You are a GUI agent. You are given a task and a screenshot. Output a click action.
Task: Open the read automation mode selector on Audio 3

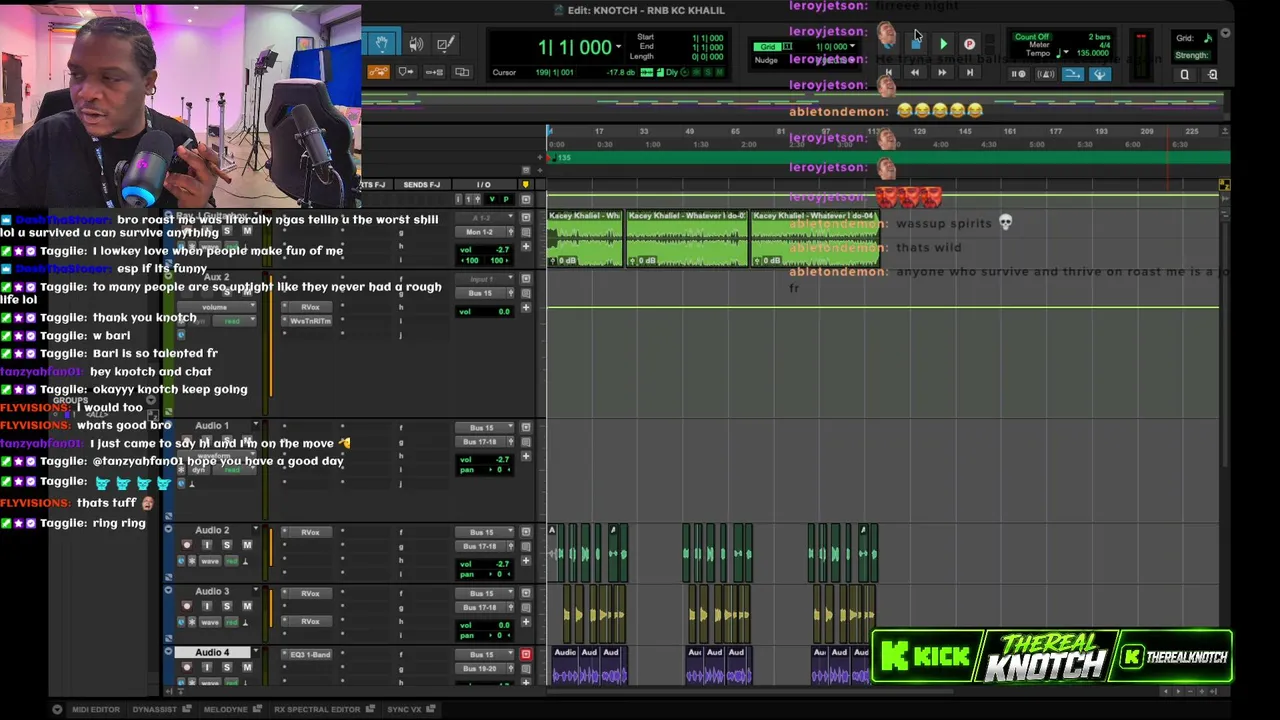[x=232, y=622]
